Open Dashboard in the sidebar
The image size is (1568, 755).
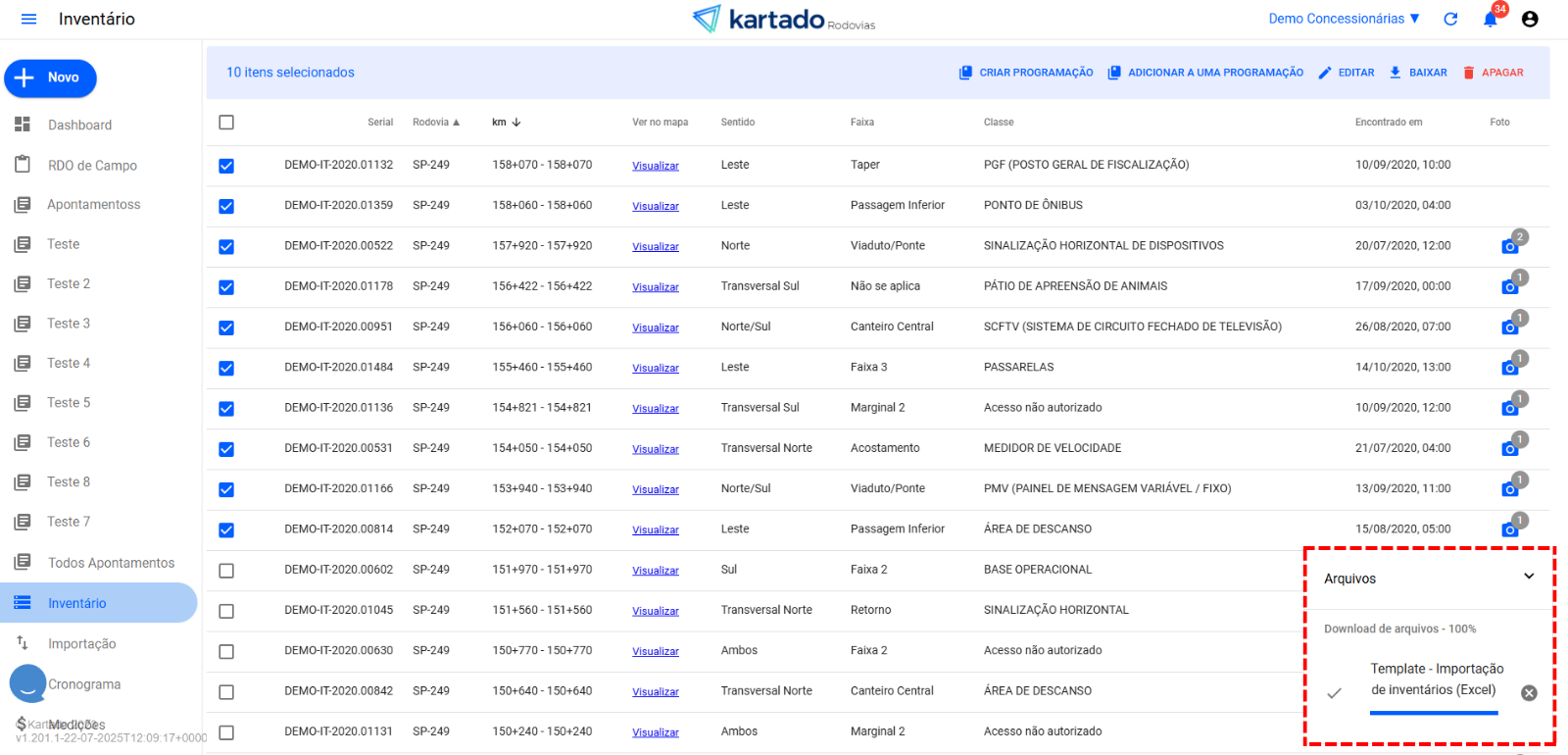click(79, 126)
